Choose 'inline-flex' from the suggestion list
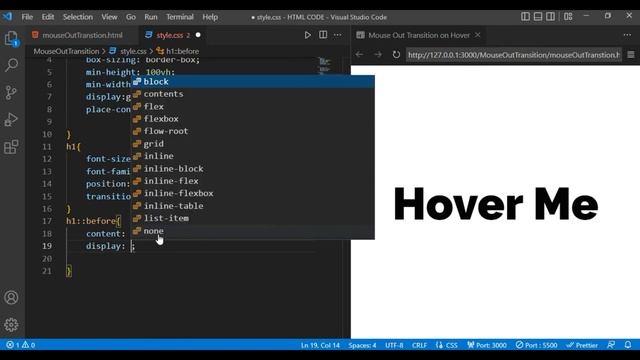Image resolution: width=640 pixels, height=360 pixels. click(253, 181)
